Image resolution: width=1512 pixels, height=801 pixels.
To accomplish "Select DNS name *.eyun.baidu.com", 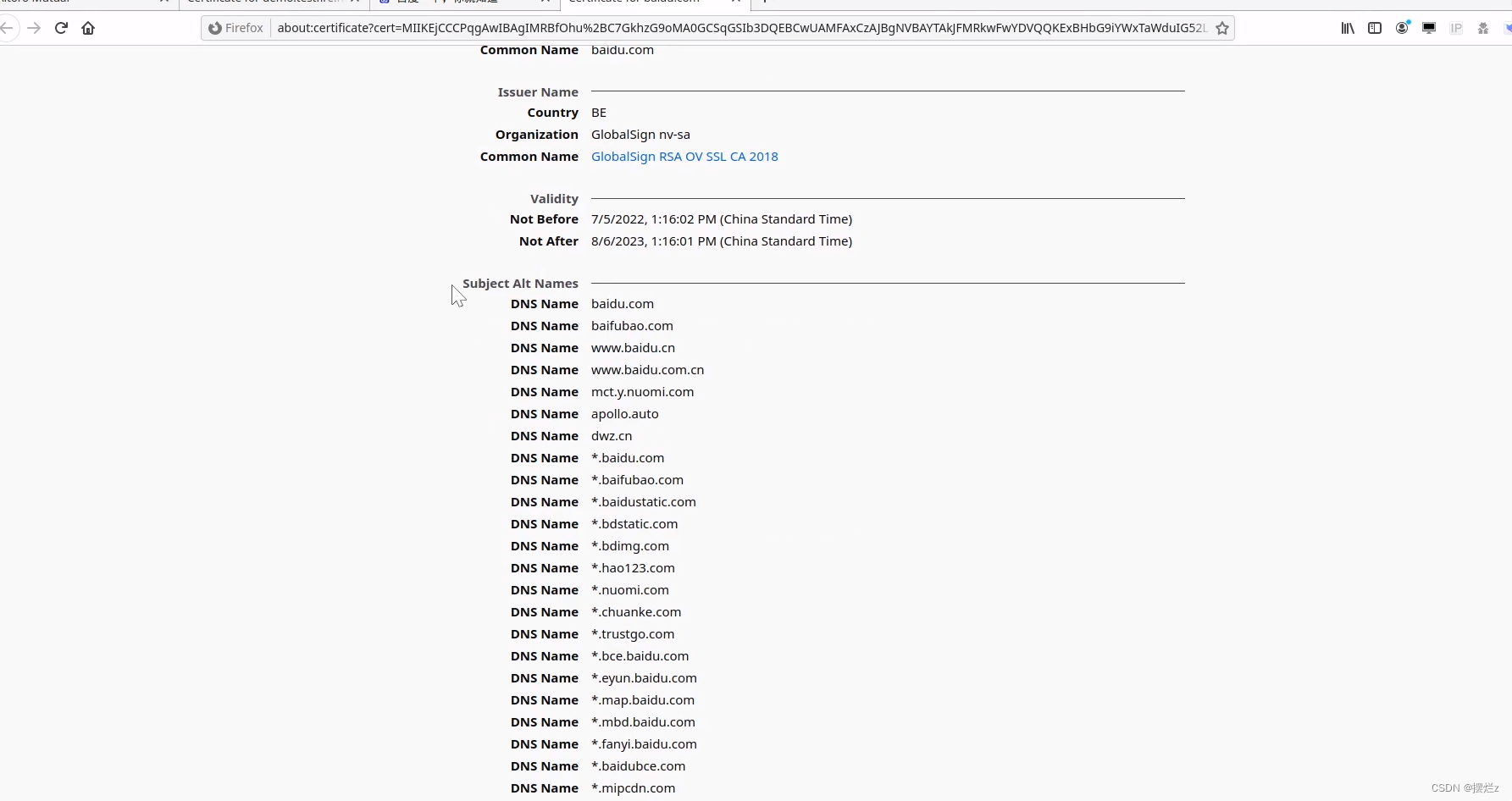I will [x=644, y=678].
